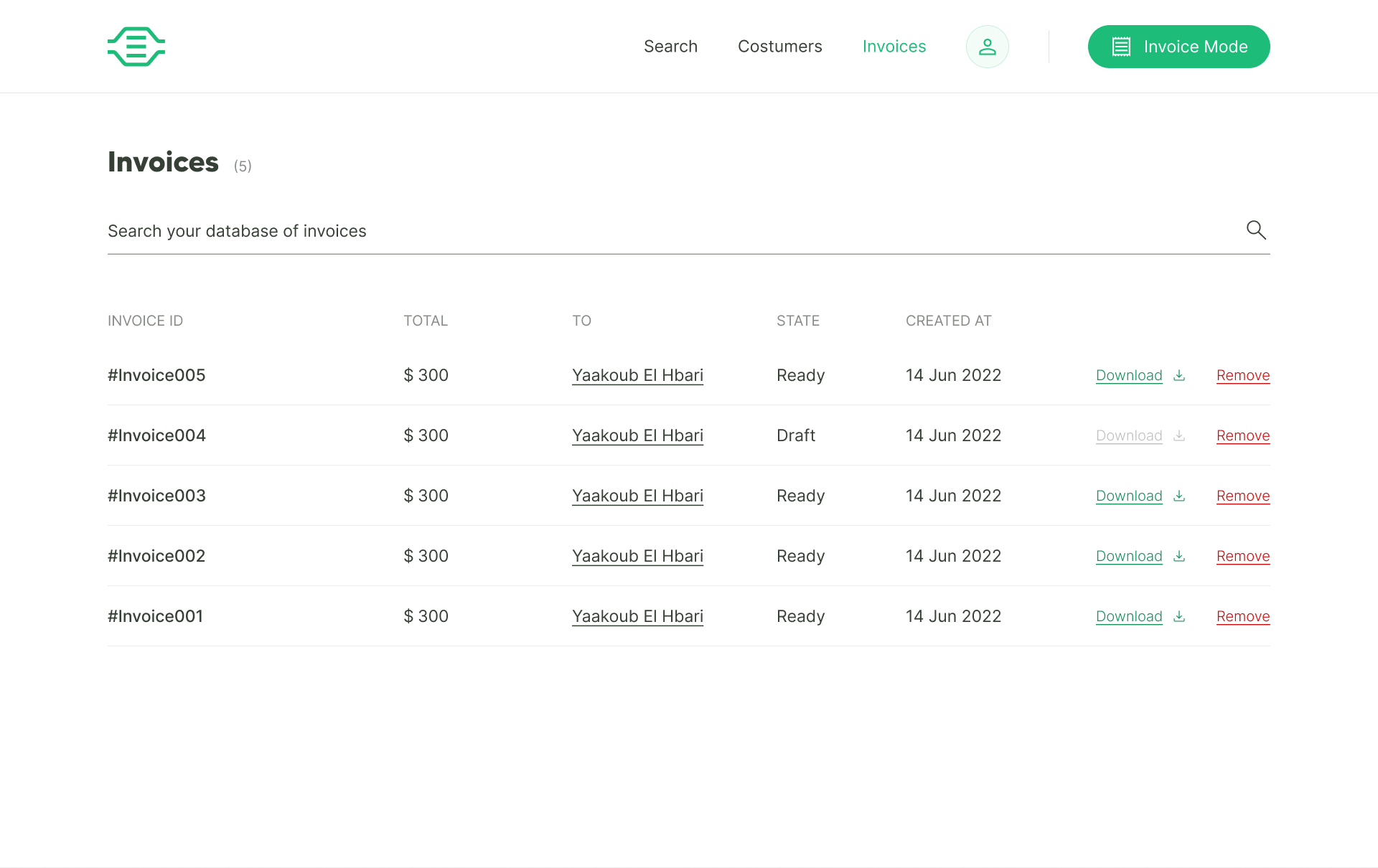Click the disabled Download for Invoice004
The height and width of the screenshot is (868, 1378).
(x=1129, y=435)
